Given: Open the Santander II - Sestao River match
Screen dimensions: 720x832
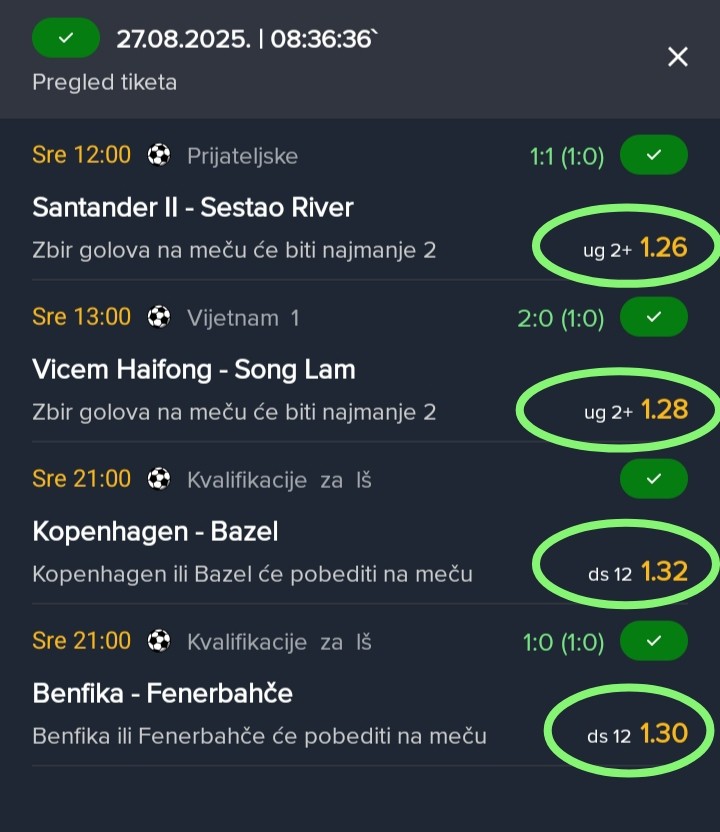Looking at the screenshot, I should tap(193, 207).
